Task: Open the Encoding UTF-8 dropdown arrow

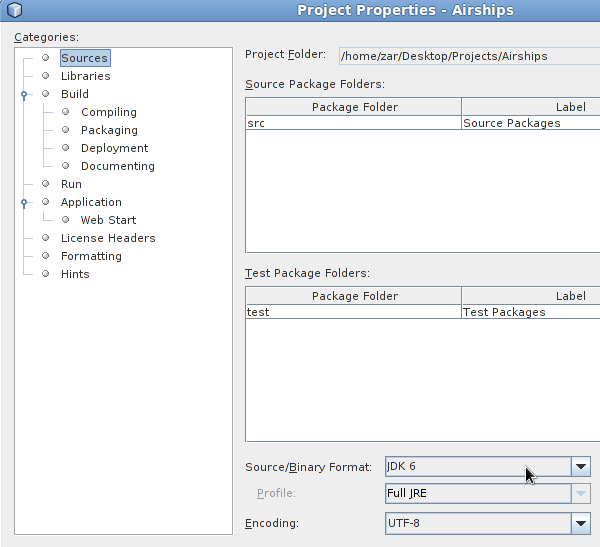Action: [x=581, y=523]
